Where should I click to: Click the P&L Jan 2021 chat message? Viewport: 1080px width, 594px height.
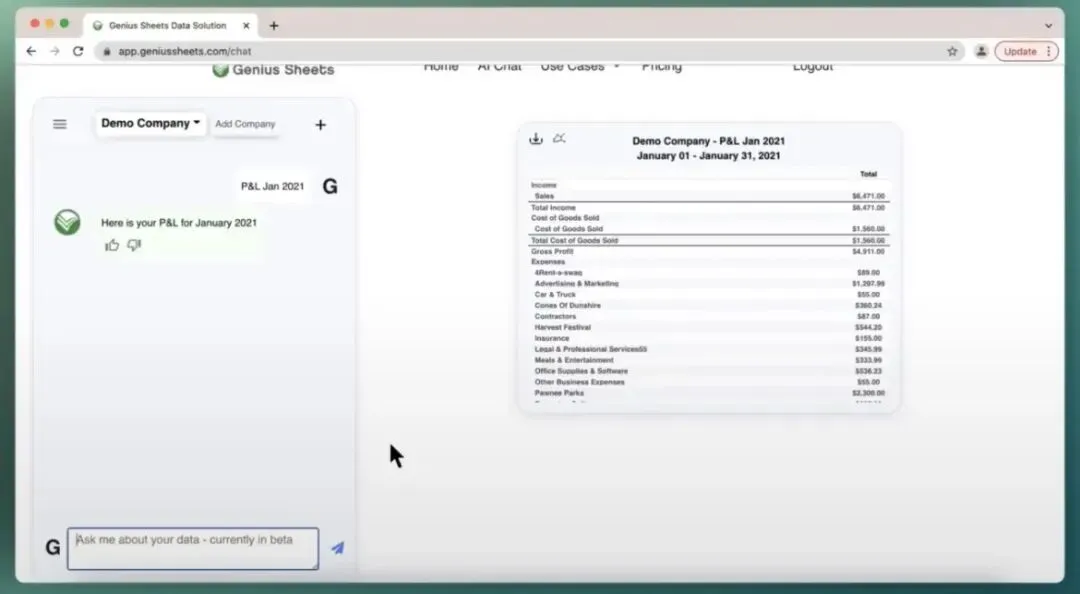point(272,186)
